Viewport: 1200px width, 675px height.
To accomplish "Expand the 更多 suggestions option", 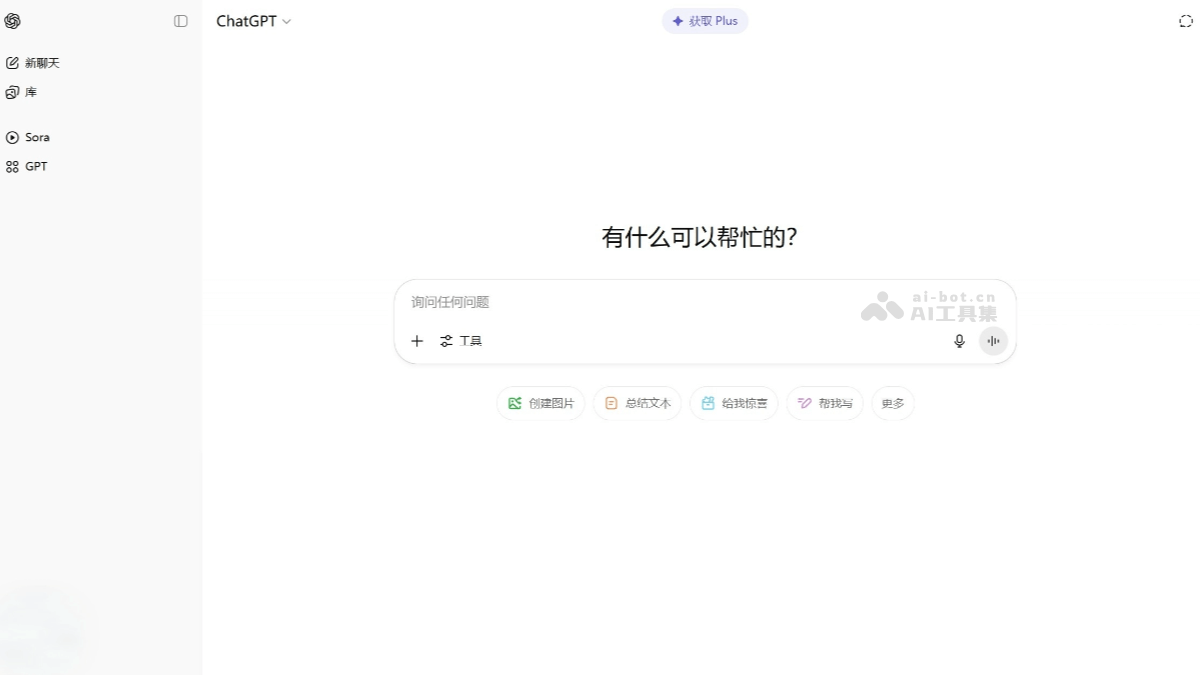I will [x=891, y=403].
